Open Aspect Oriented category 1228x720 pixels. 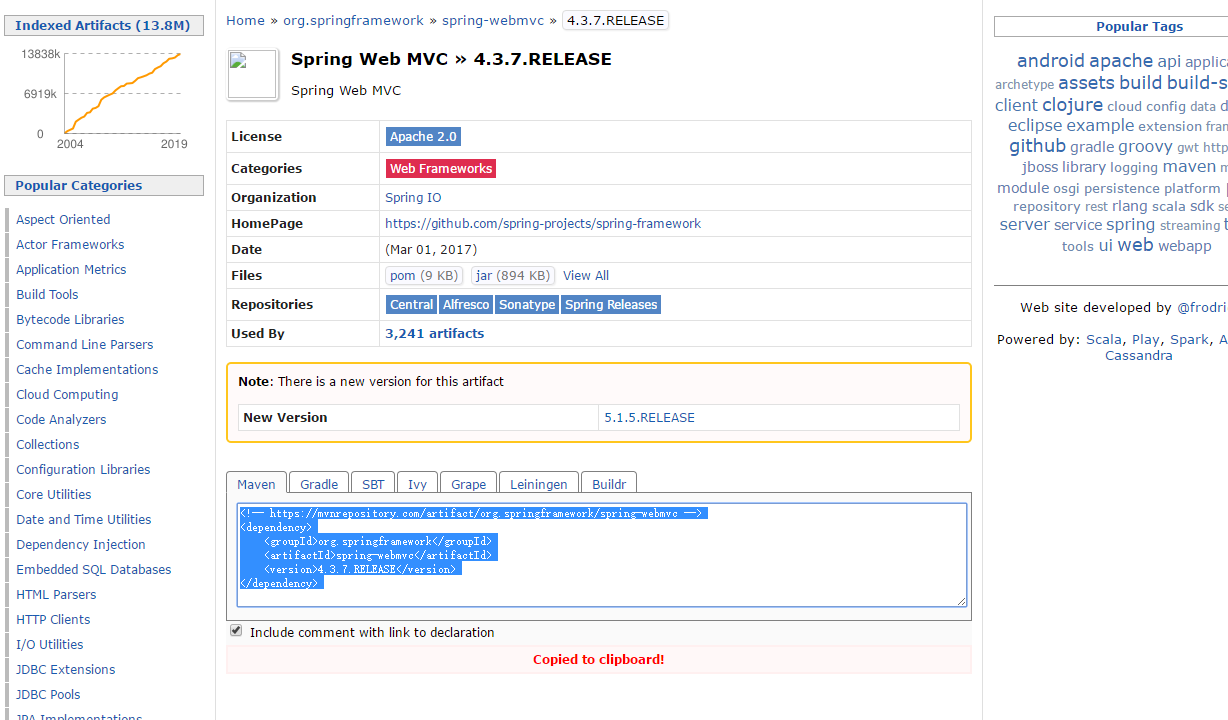63,220
